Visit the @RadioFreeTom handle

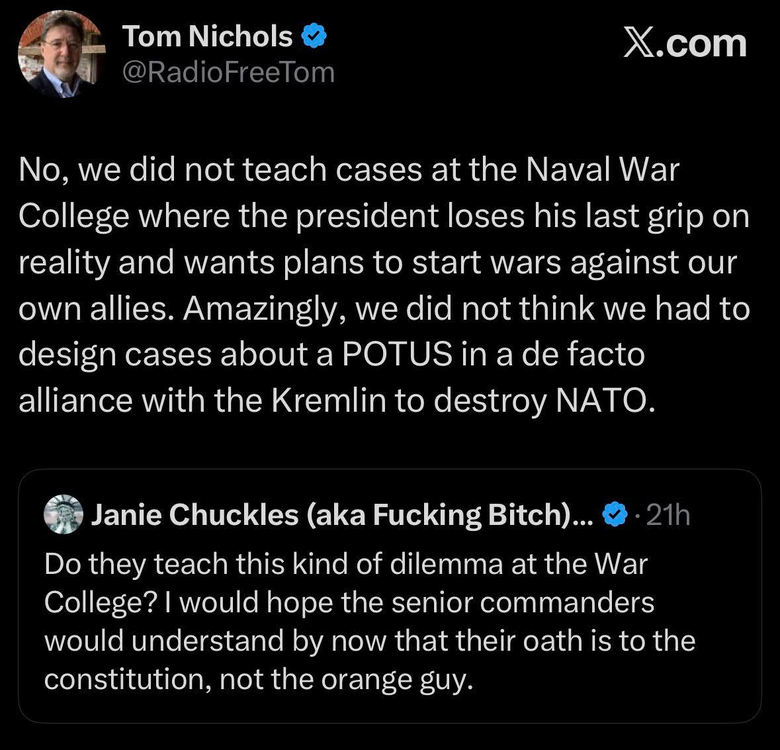(x=228, y=72)
